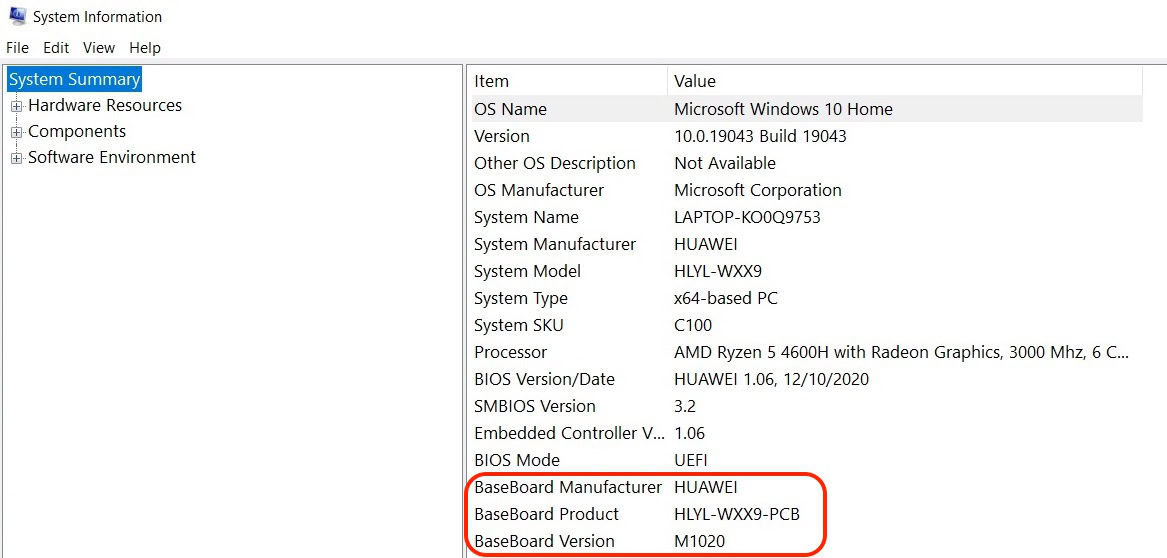Open the File menu
The image size is (1167, 558).
pos(18,47)
